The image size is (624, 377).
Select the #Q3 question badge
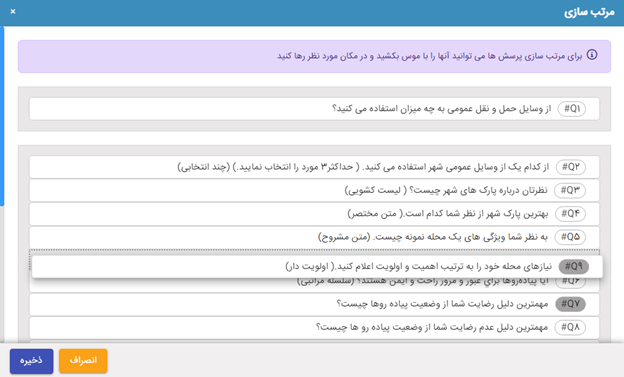click(570, 190)
